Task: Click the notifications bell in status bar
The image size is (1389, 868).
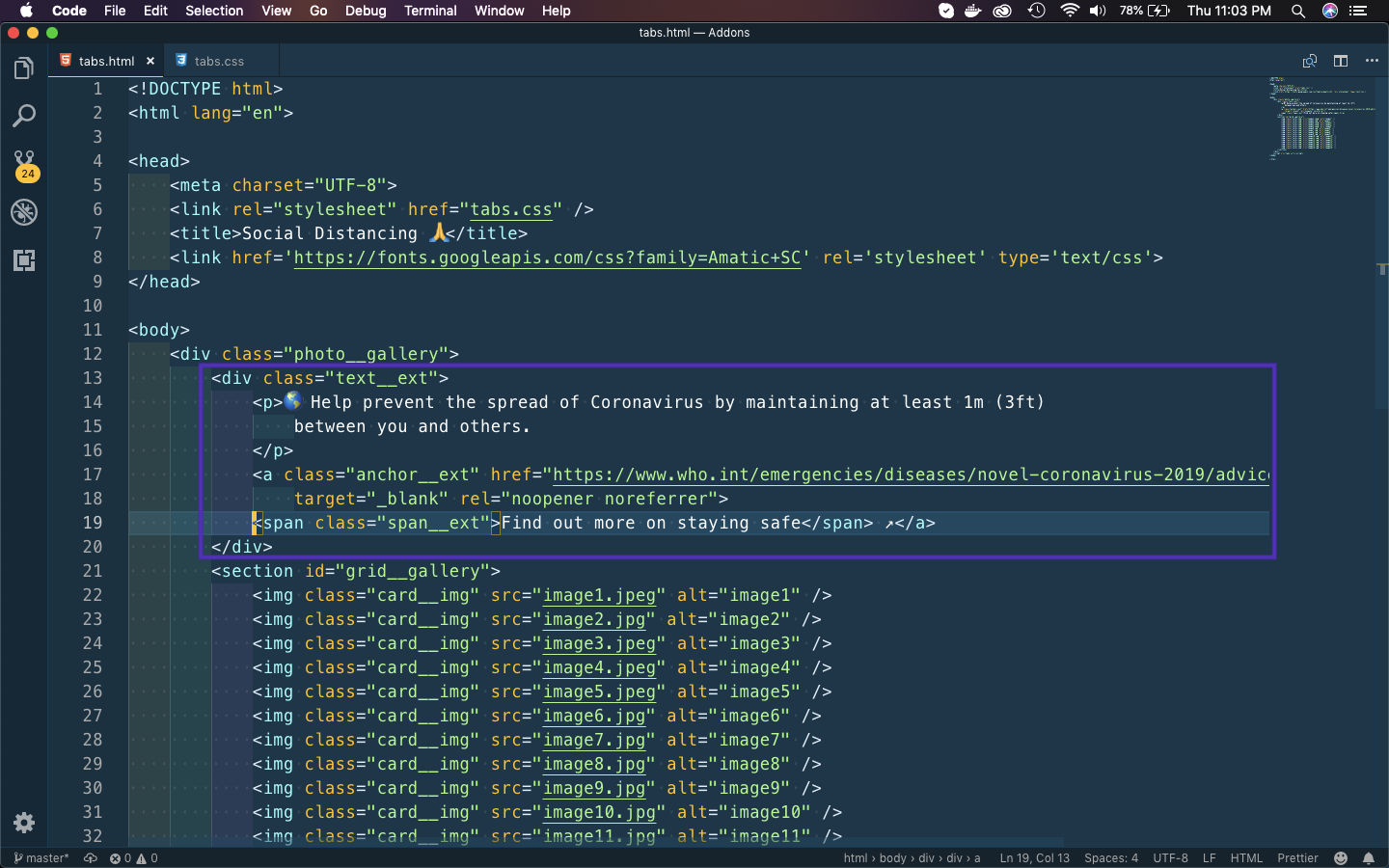Action: (x=1369, y=858)
